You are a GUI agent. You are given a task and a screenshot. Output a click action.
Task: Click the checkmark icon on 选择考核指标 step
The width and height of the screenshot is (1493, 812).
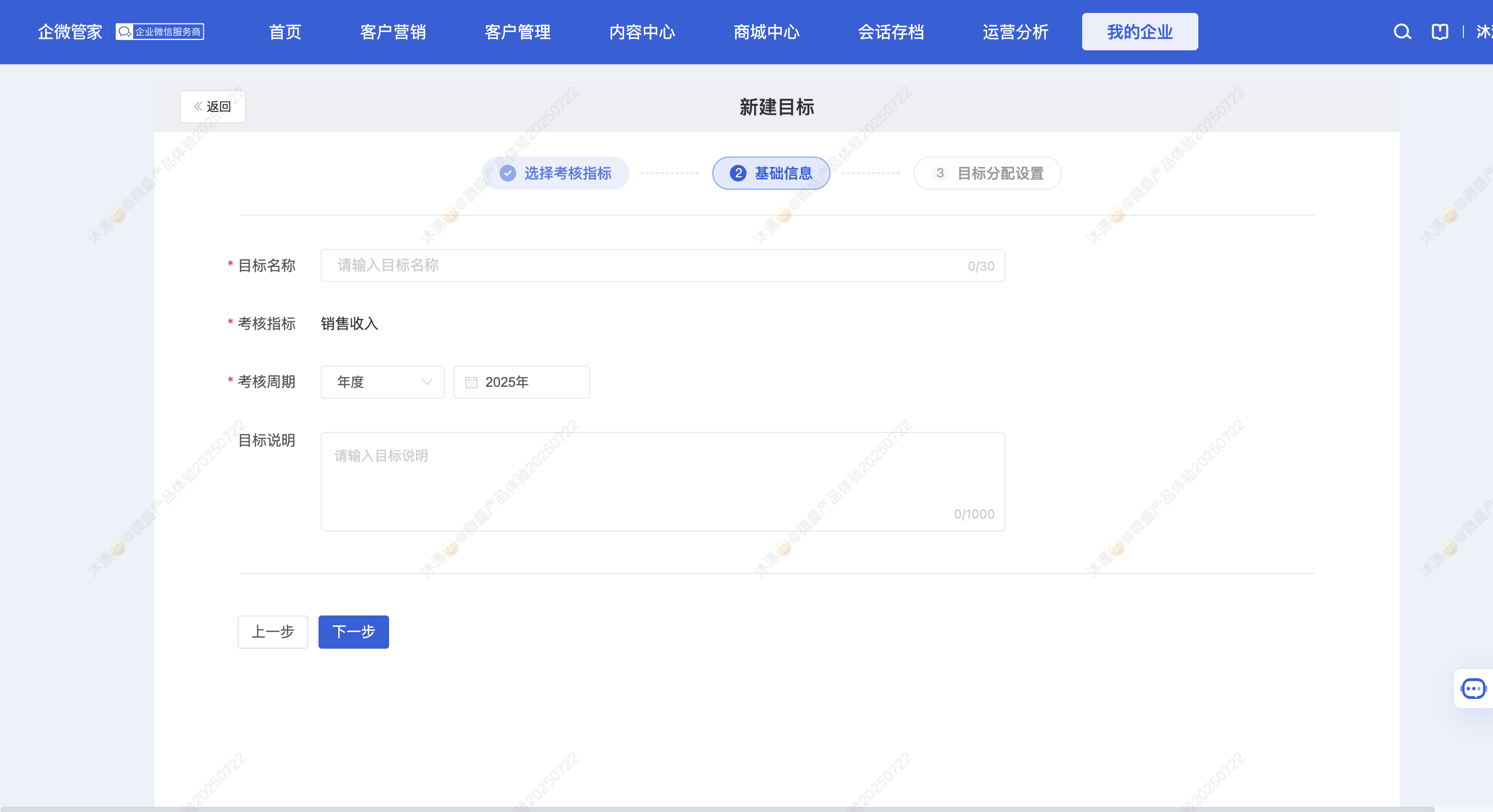pos(508,173)
